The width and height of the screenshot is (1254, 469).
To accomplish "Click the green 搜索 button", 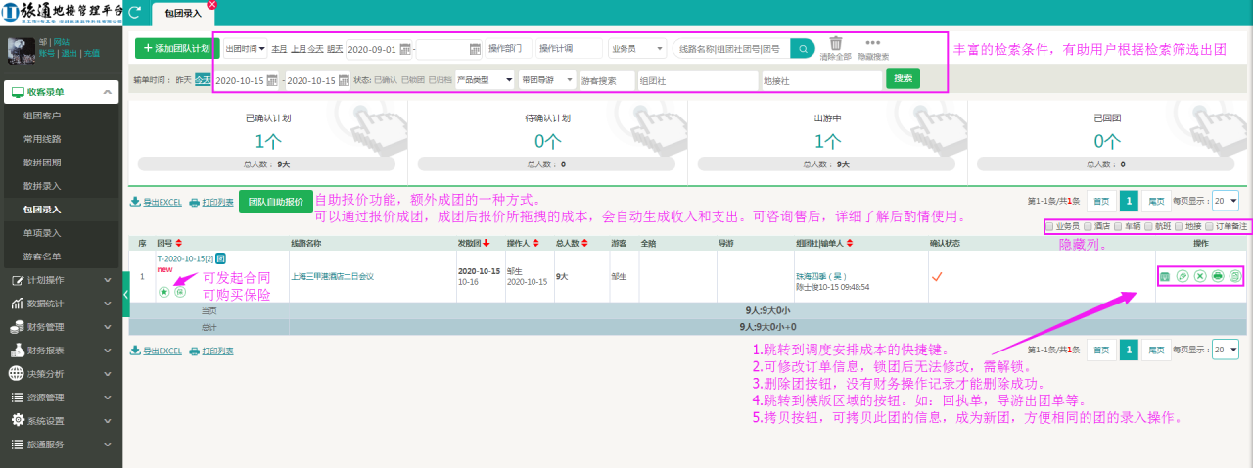I will click(x=903, y=78).
